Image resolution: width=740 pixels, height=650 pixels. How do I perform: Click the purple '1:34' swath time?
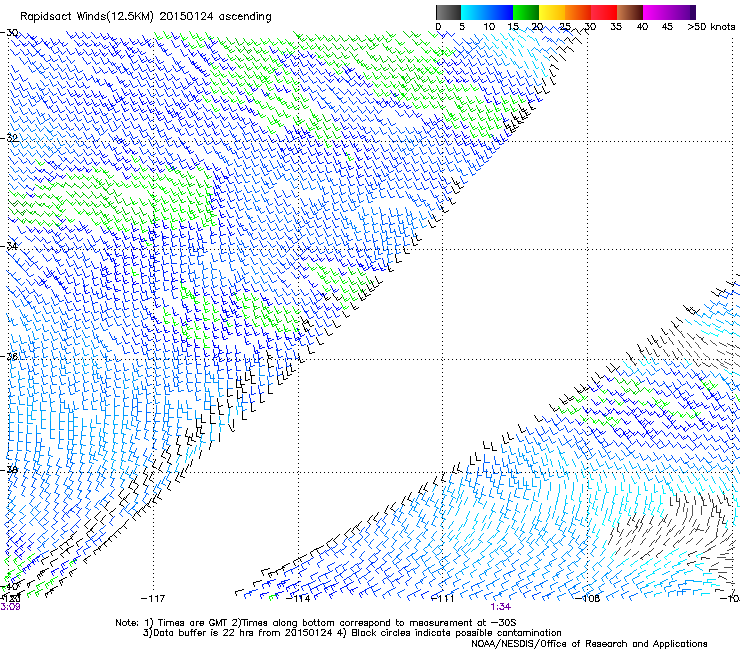[500, 607]
